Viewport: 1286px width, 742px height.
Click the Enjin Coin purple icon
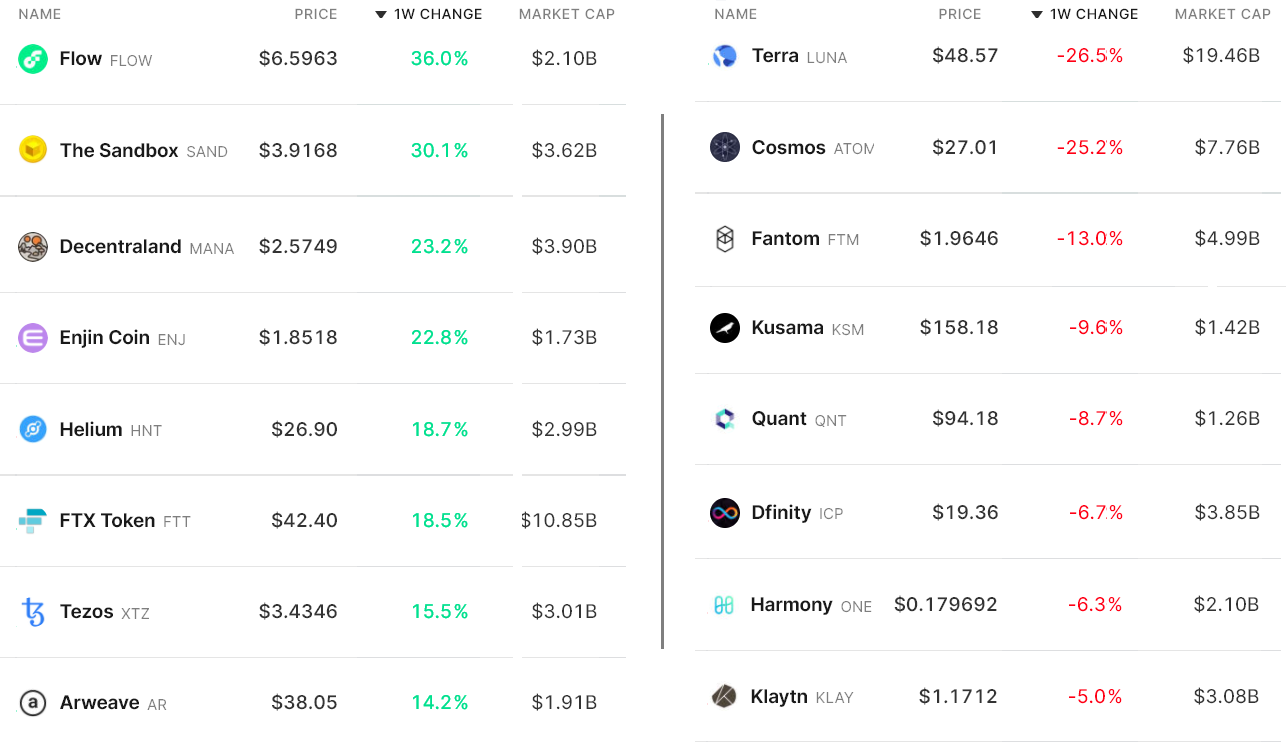(x=33, y=338)
